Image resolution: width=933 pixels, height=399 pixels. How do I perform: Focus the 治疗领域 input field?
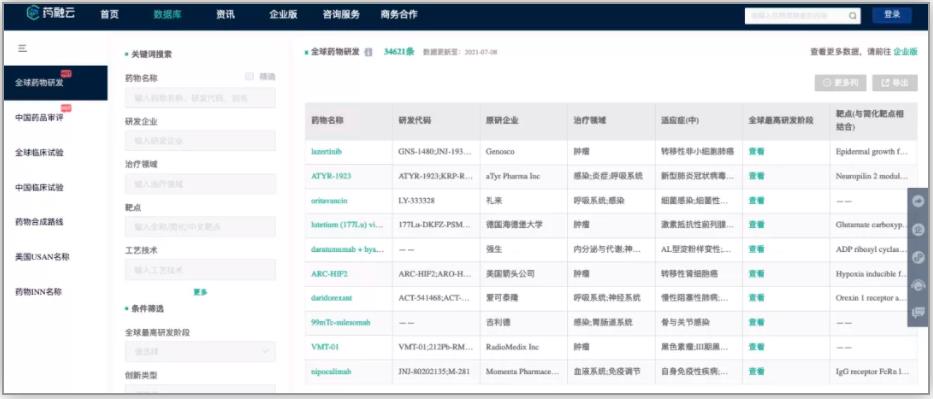(200, 184)
